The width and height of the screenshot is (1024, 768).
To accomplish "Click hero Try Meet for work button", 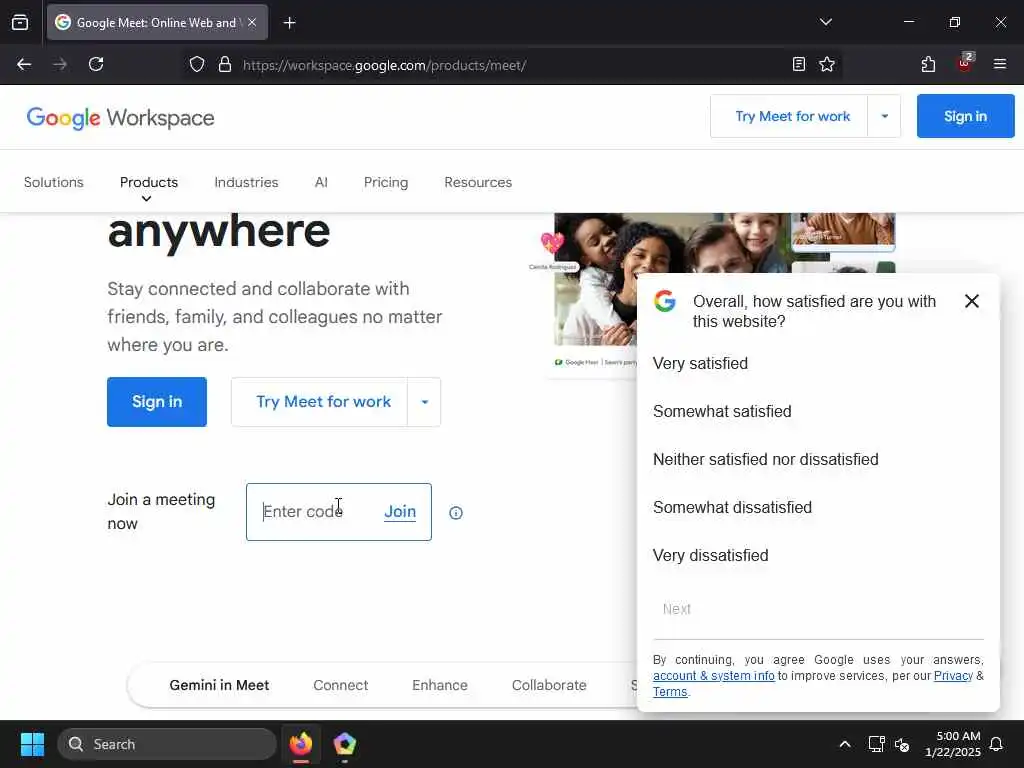I will pyautogui.click(x=319, y=402).
